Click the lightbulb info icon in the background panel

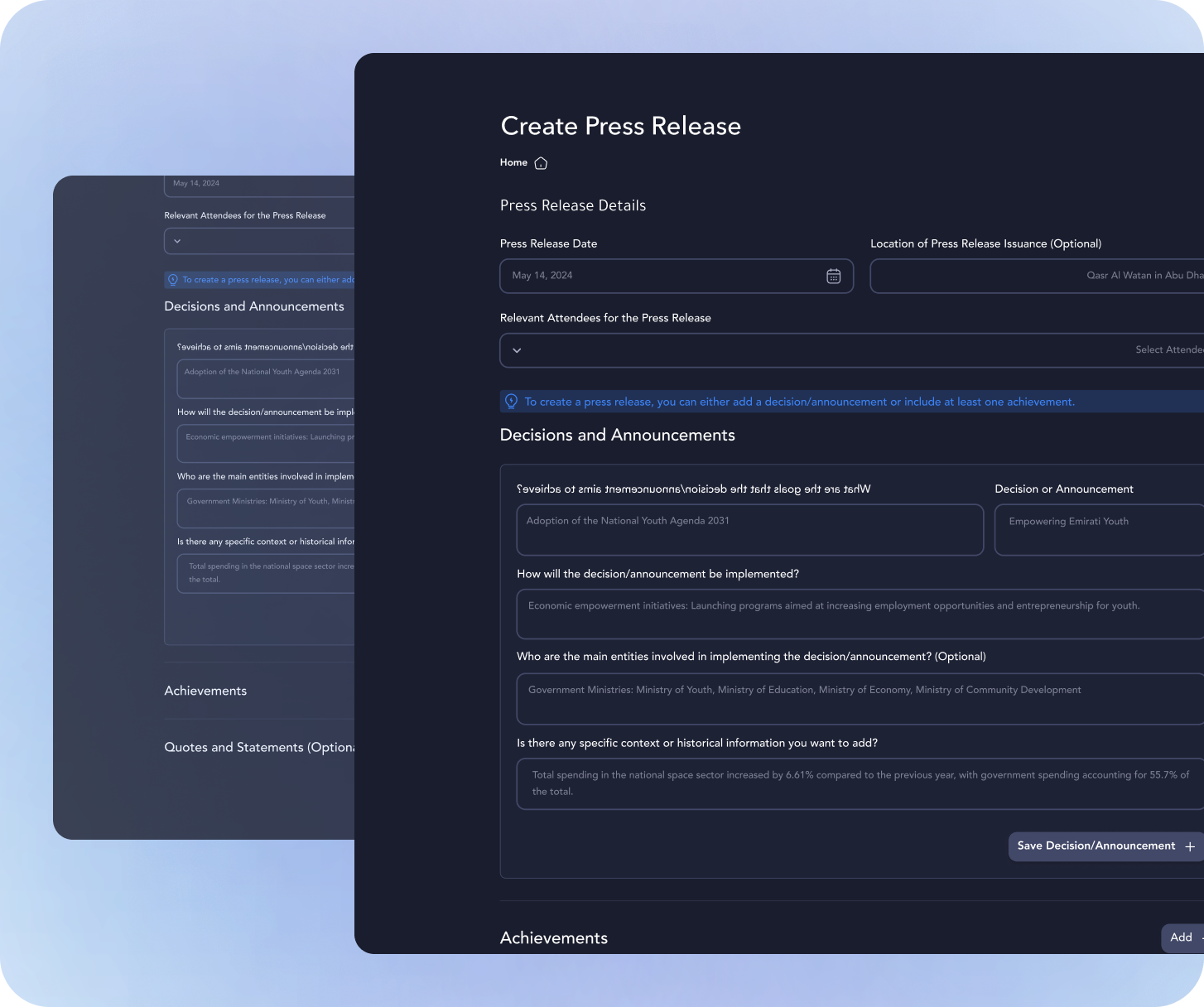click(x=173, y=280)
